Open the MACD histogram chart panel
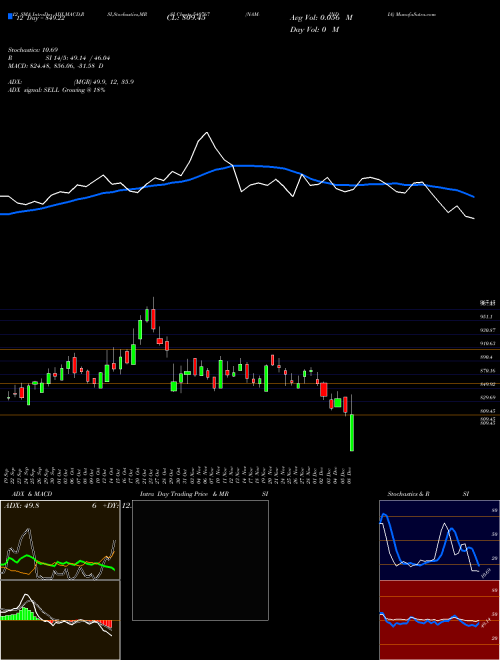The height and width of the screenshot is (660, 500). (60, 620)
